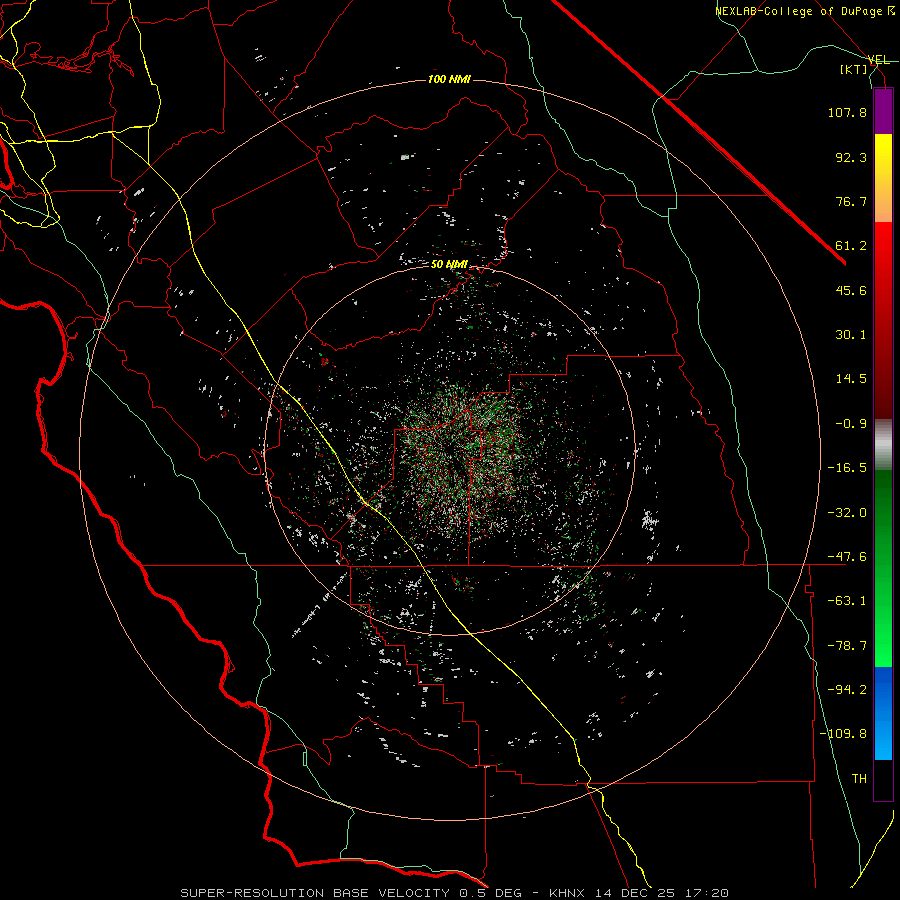Click the 76.7 velocity scale value
Screen dimensions: 900x900
(851, 201)
